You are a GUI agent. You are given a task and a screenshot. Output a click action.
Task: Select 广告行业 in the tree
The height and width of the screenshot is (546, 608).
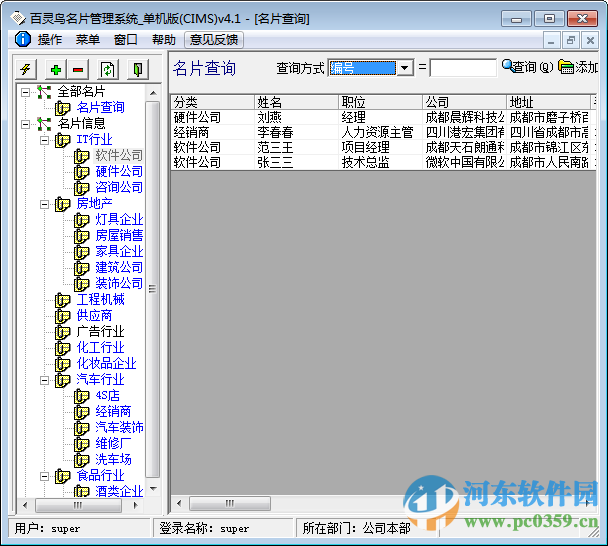100,332
